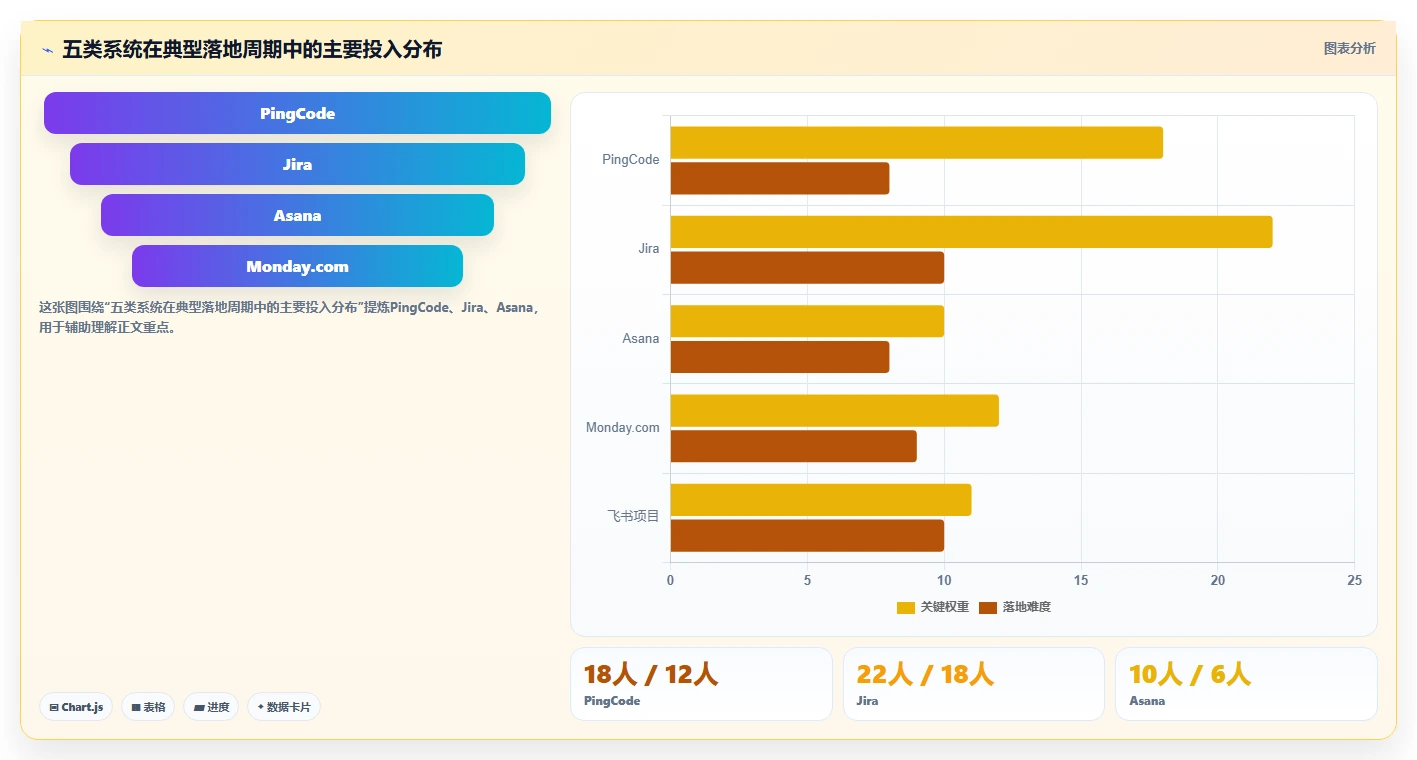Click the Asana y-axis label

[641, 339]
